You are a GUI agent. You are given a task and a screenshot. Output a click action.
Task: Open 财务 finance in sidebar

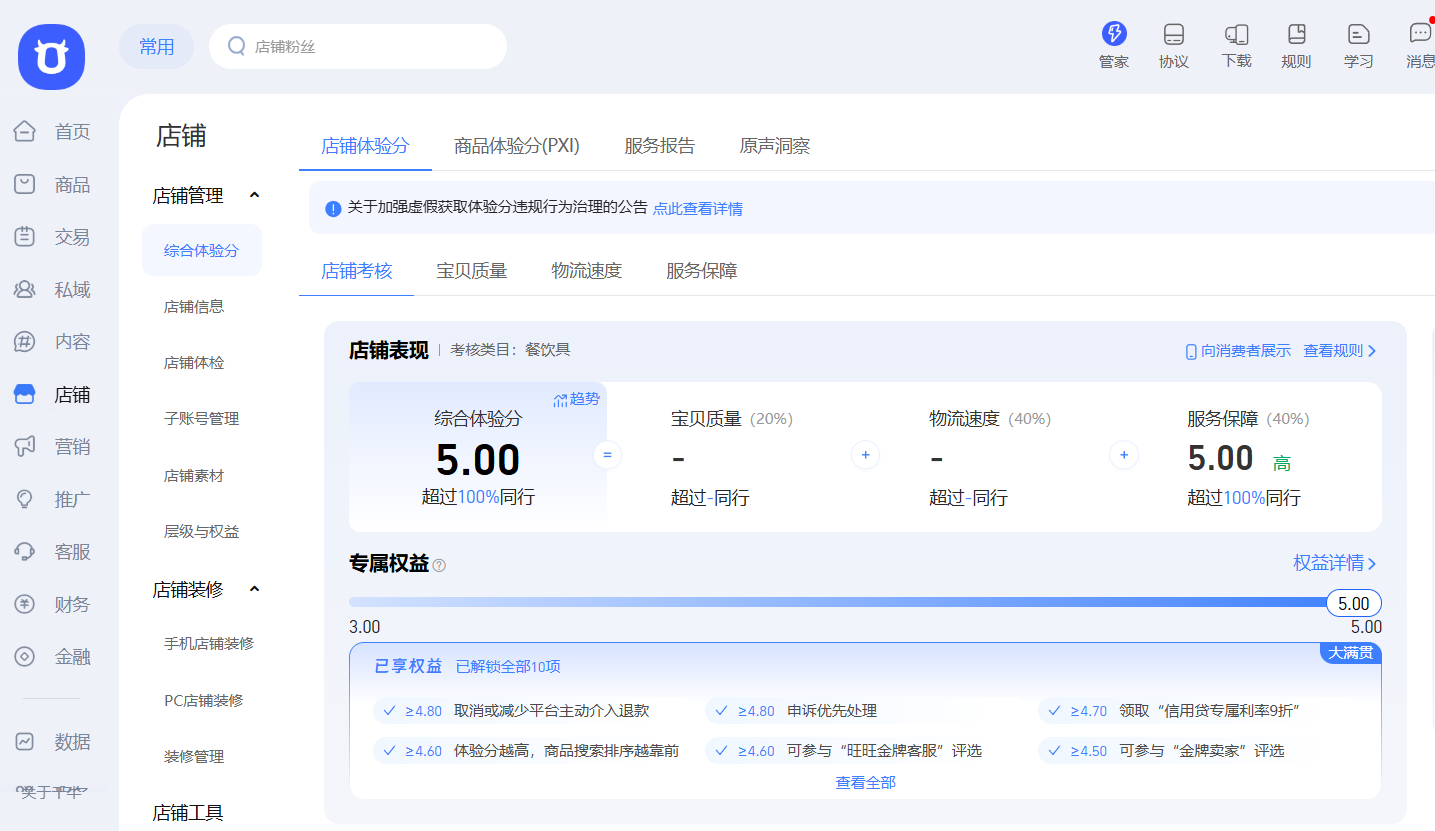(x=52, y=604)
